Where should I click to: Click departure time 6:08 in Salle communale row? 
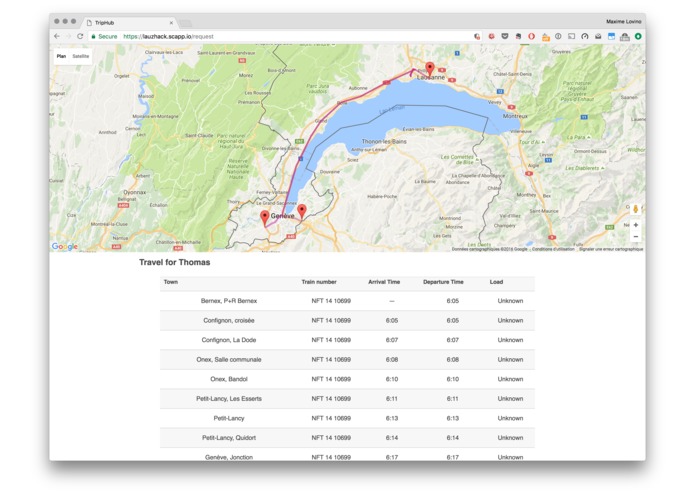[453, 359]
